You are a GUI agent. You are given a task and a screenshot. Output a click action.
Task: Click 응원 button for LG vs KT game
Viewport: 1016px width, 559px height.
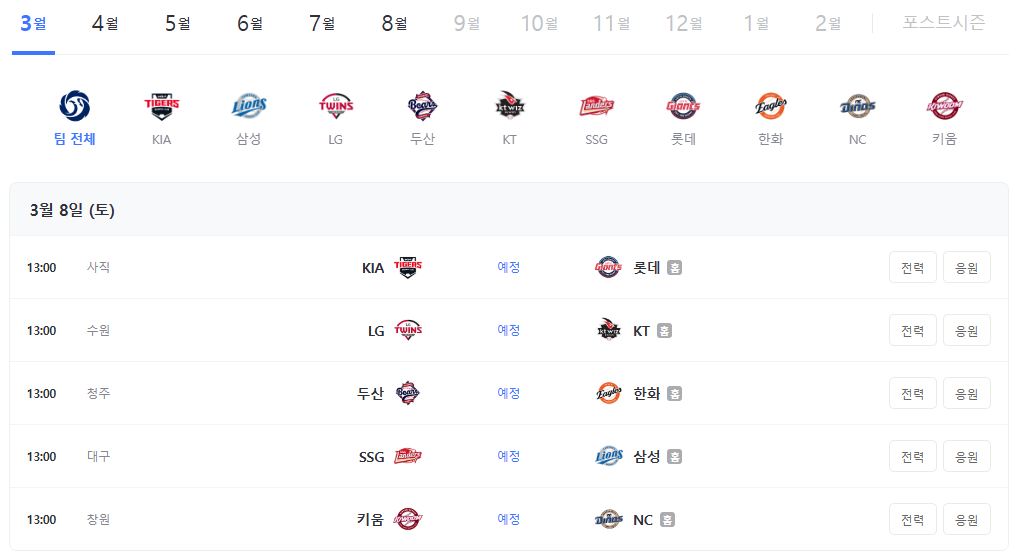click(966, 330)
